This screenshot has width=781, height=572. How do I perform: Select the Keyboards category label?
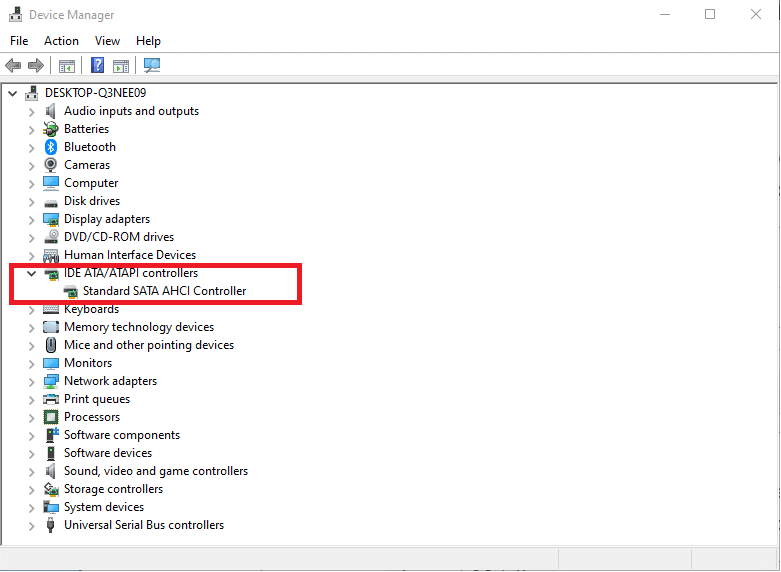pyautogui.click(x=92, y=309)
